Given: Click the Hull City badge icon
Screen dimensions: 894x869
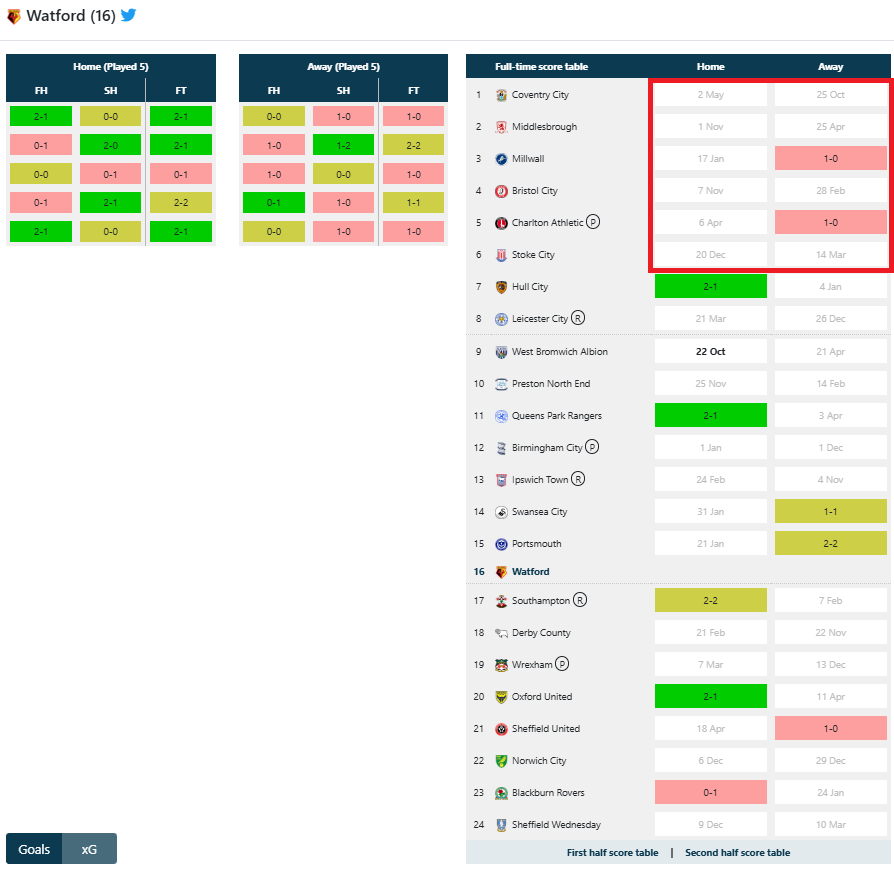Looking at the screenshot, I should tap(501, 287).
